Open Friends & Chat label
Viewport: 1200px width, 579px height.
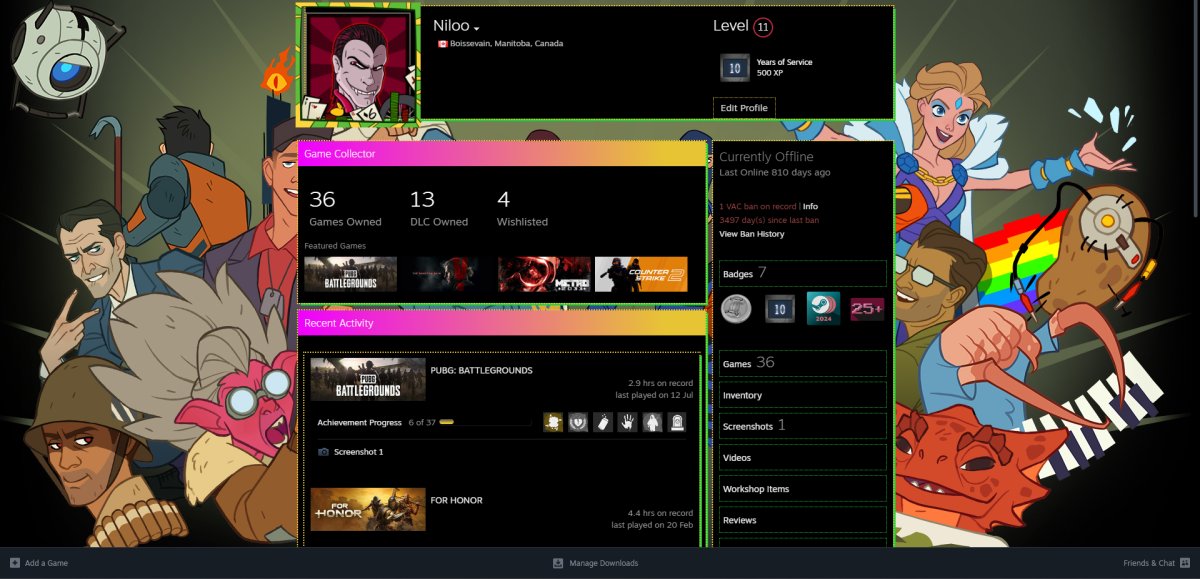pos(1149,563)
